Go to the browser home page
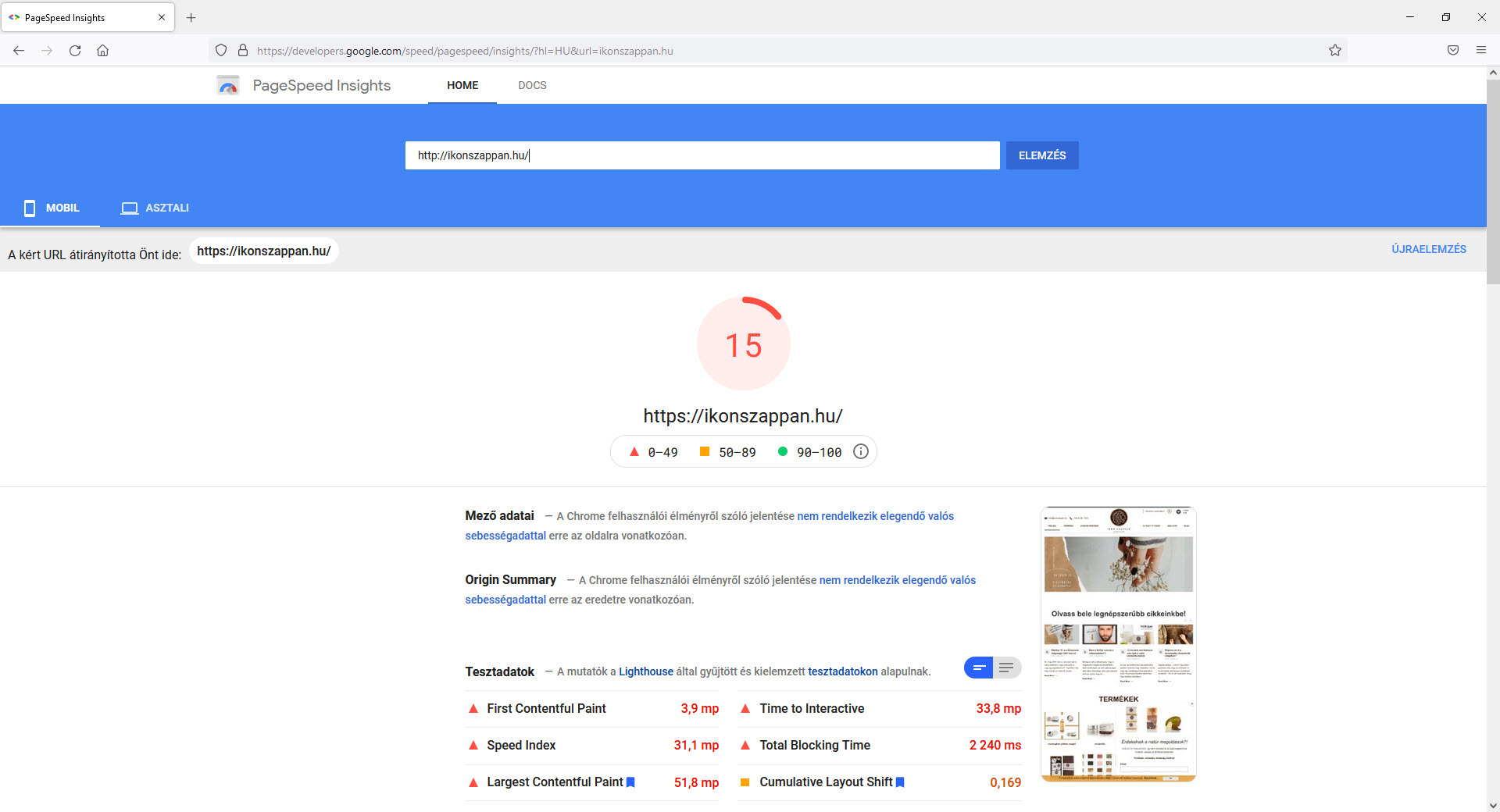 point(102,51)
